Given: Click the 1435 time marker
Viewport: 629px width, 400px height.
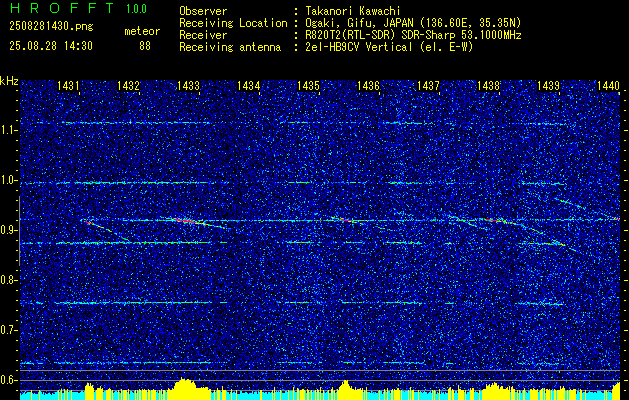Looking at the screenshot, I should [x=308, y=85].
